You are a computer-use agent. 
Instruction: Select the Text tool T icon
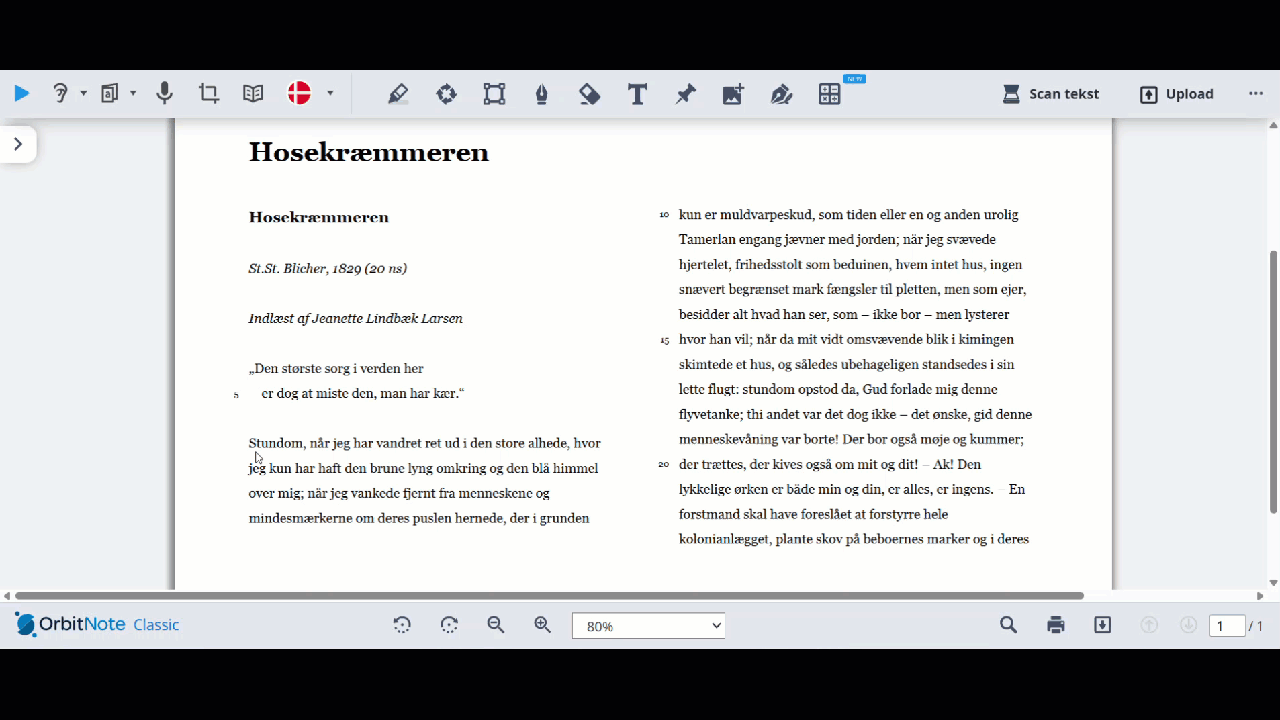coord(637,94)
